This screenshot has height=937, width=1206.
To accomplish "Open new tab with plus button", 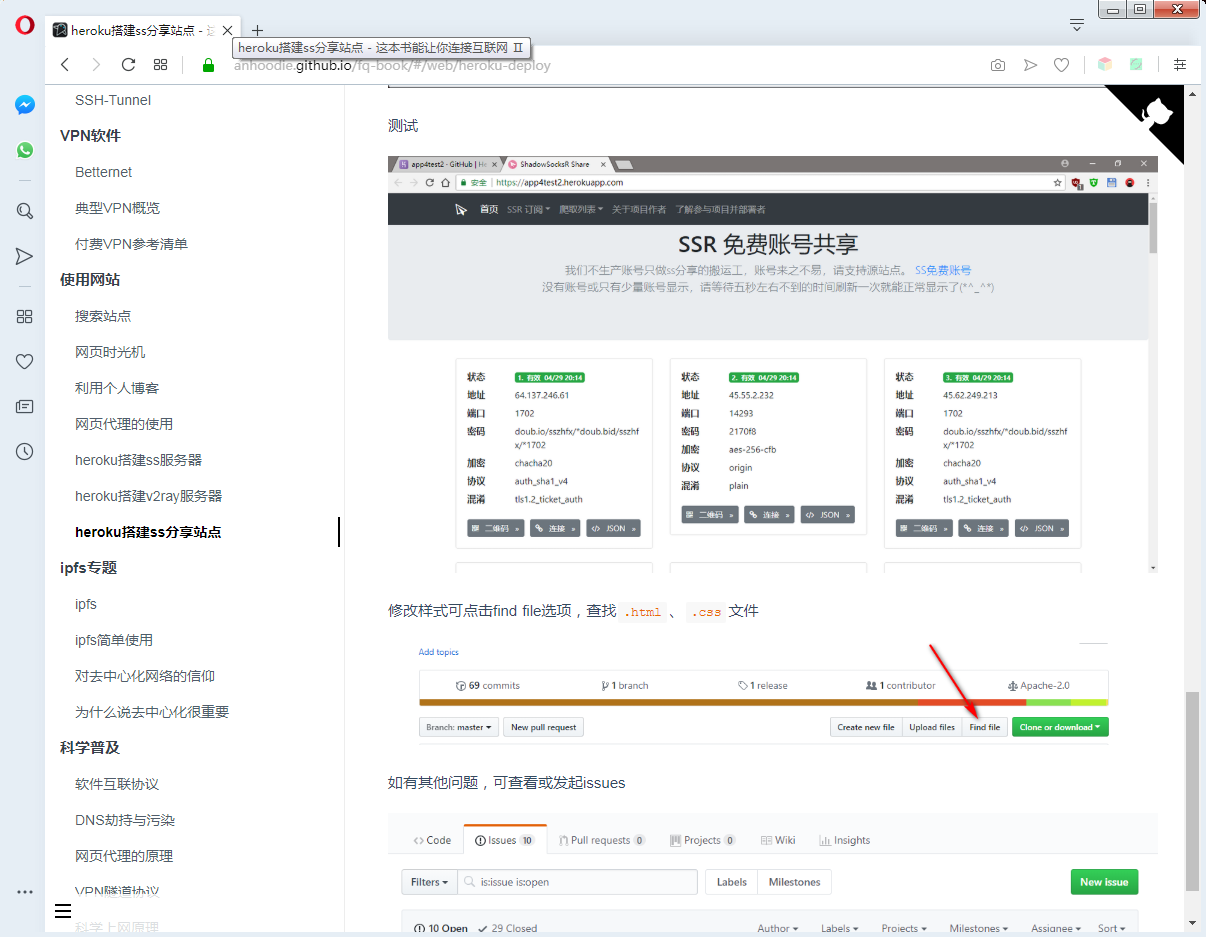I will (257, 30).
